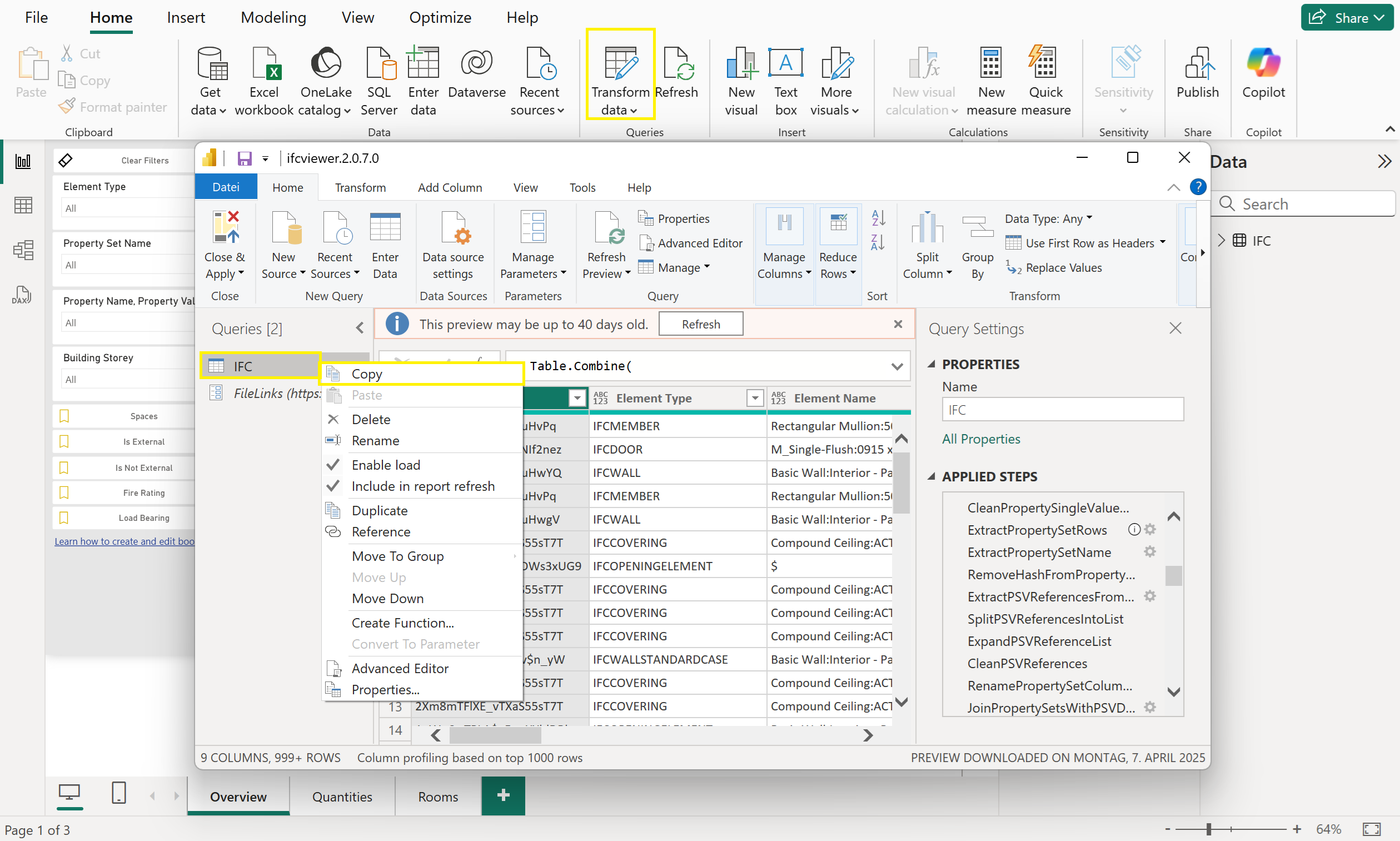Open Power Query help question mark

coord(1198,187)
